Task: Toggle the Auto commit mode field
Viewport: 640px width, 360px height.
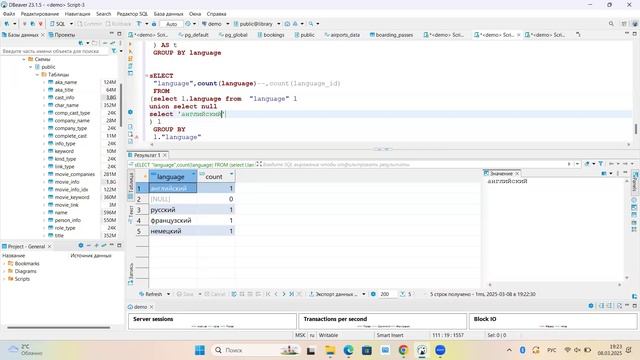Action: (171, 24)
